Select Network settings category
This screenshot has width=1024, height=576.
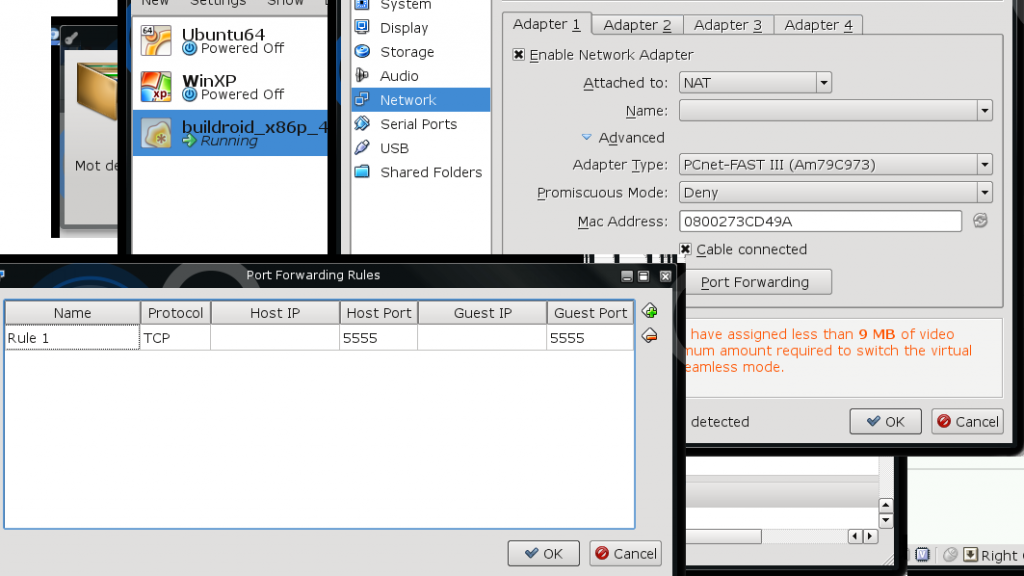pyautogui.click(x=421, y=100)
